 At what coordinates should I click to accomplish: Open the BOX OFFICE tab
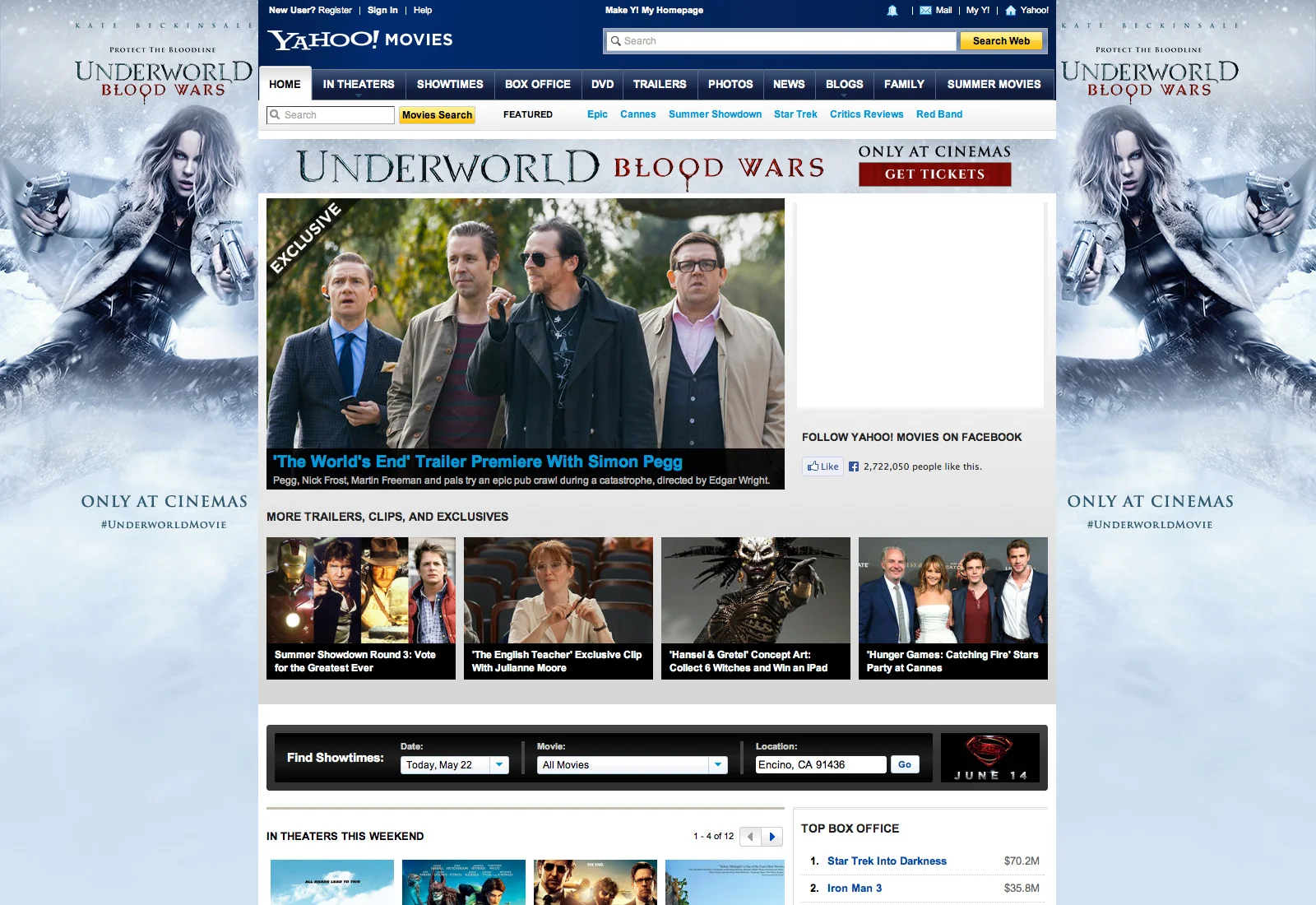click(537, 84)
